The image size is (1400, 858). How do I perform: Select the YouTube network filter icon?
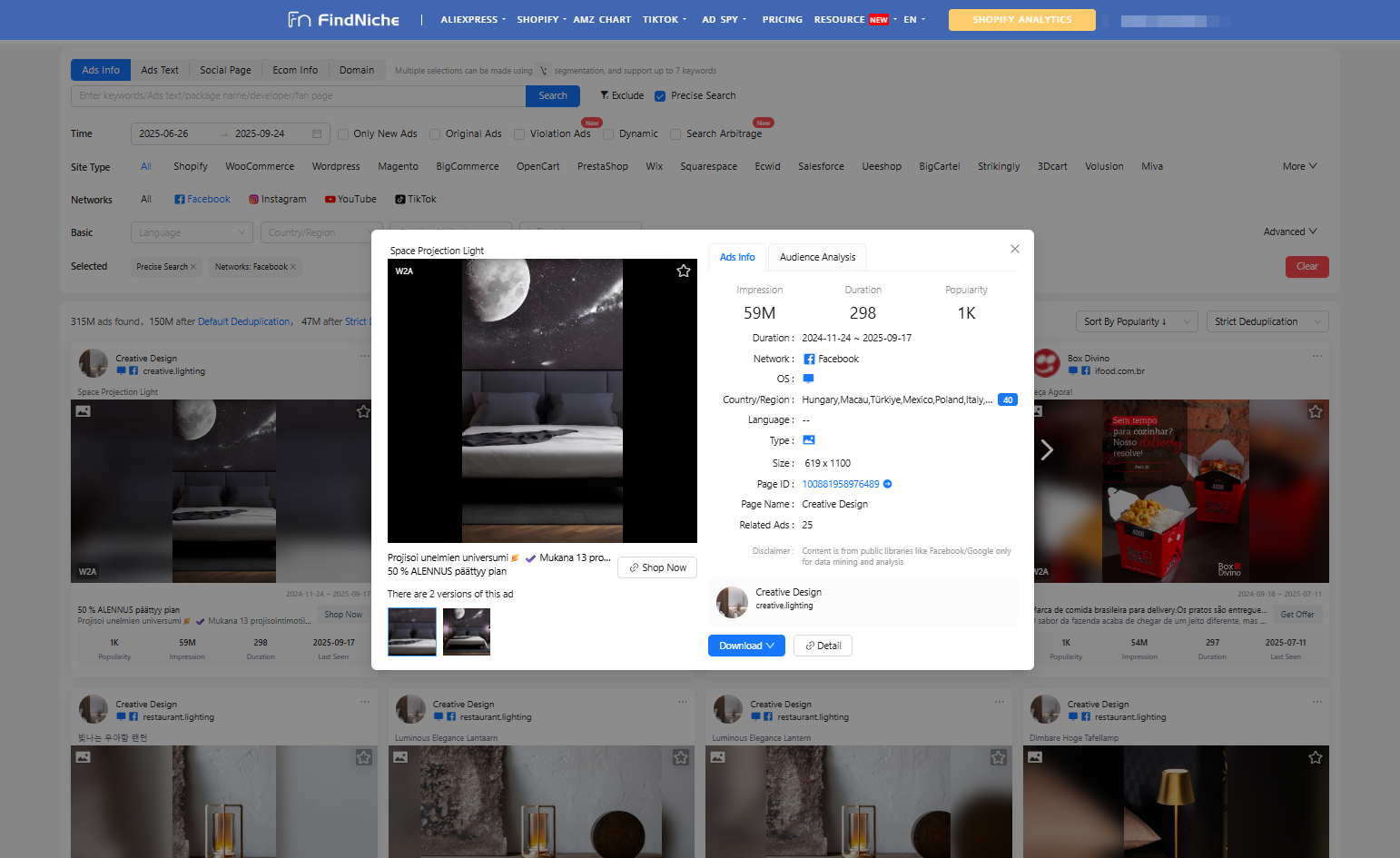pyautogui.click(x=330, y=199)
